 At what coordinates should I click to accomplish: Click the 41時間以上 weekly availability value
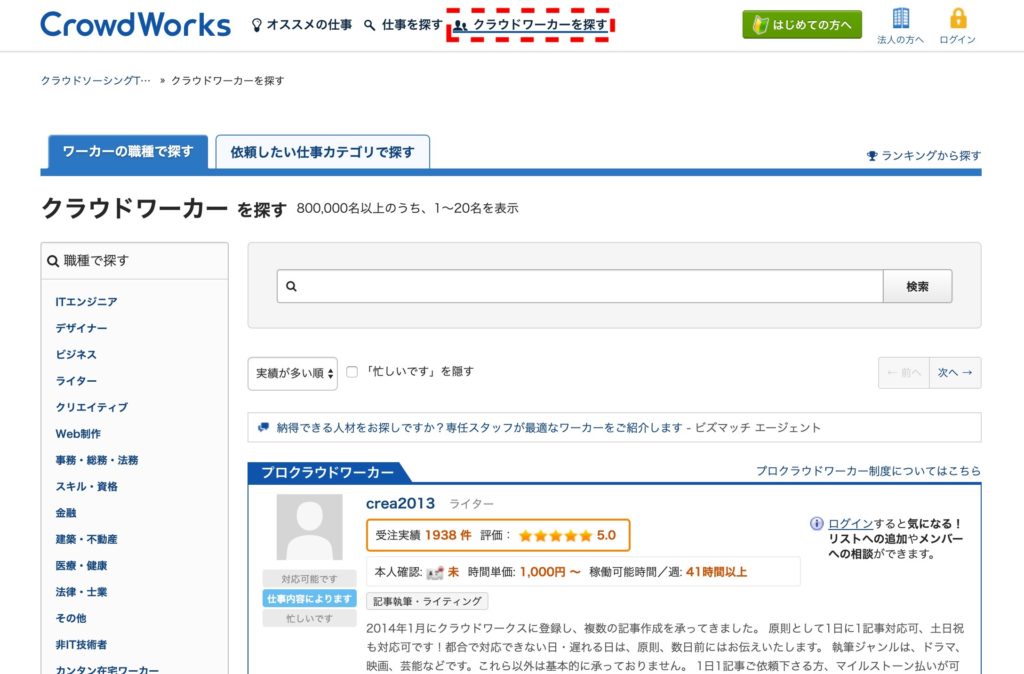point(716,572)
